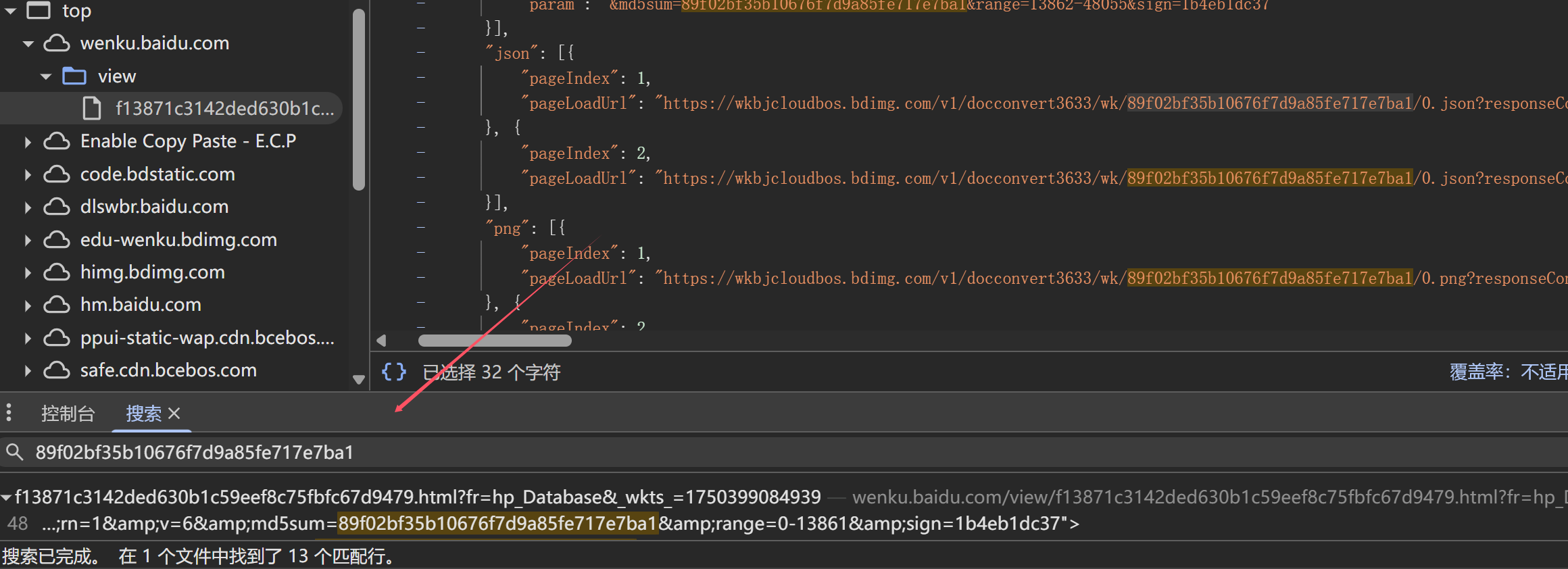1568x569 pixels.
Task: Close the 搜索 search tab
Action: click(174, 413)
